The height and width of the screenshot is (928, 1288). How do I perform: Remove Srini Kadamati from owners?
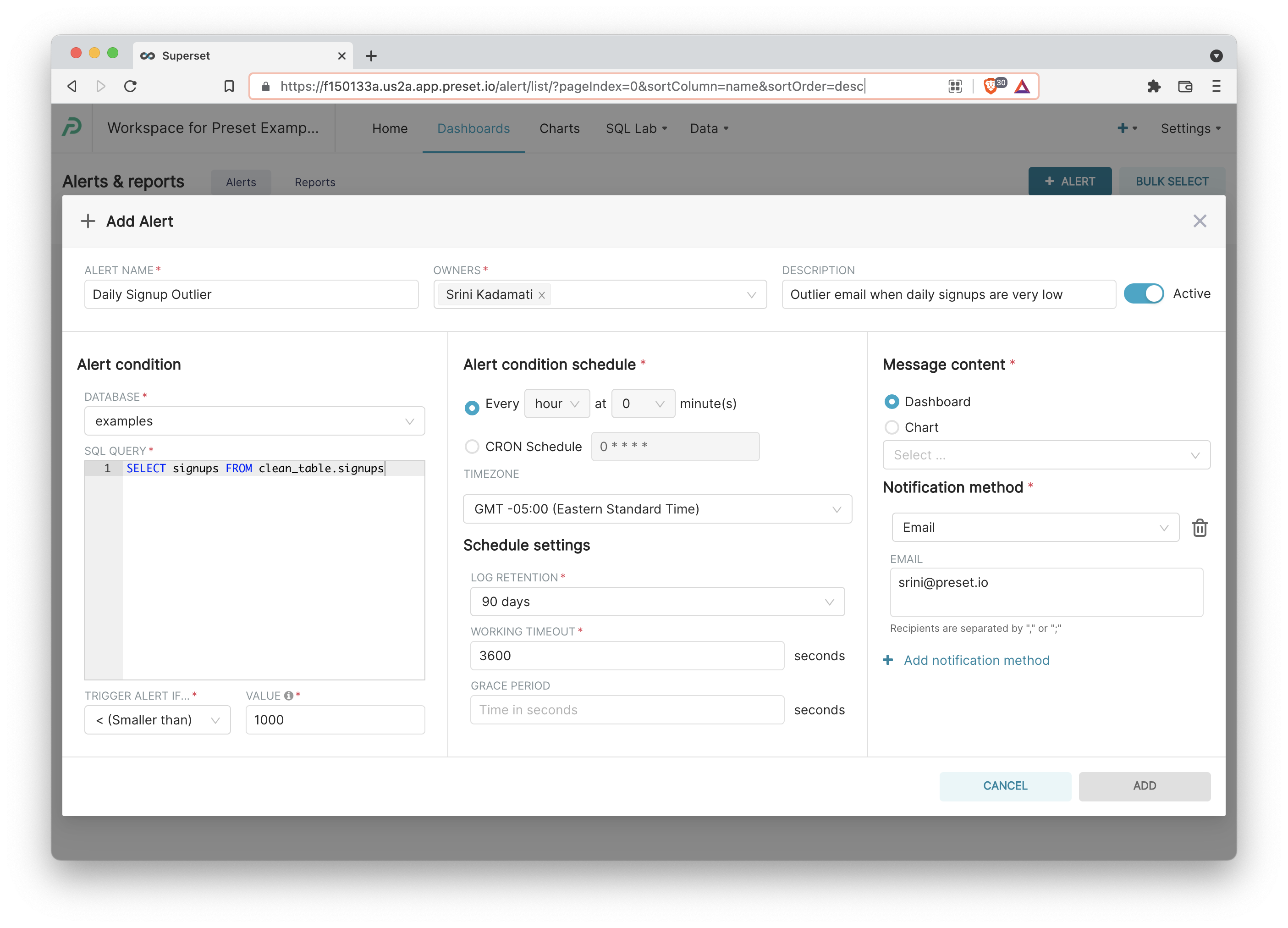pos(542,295)
